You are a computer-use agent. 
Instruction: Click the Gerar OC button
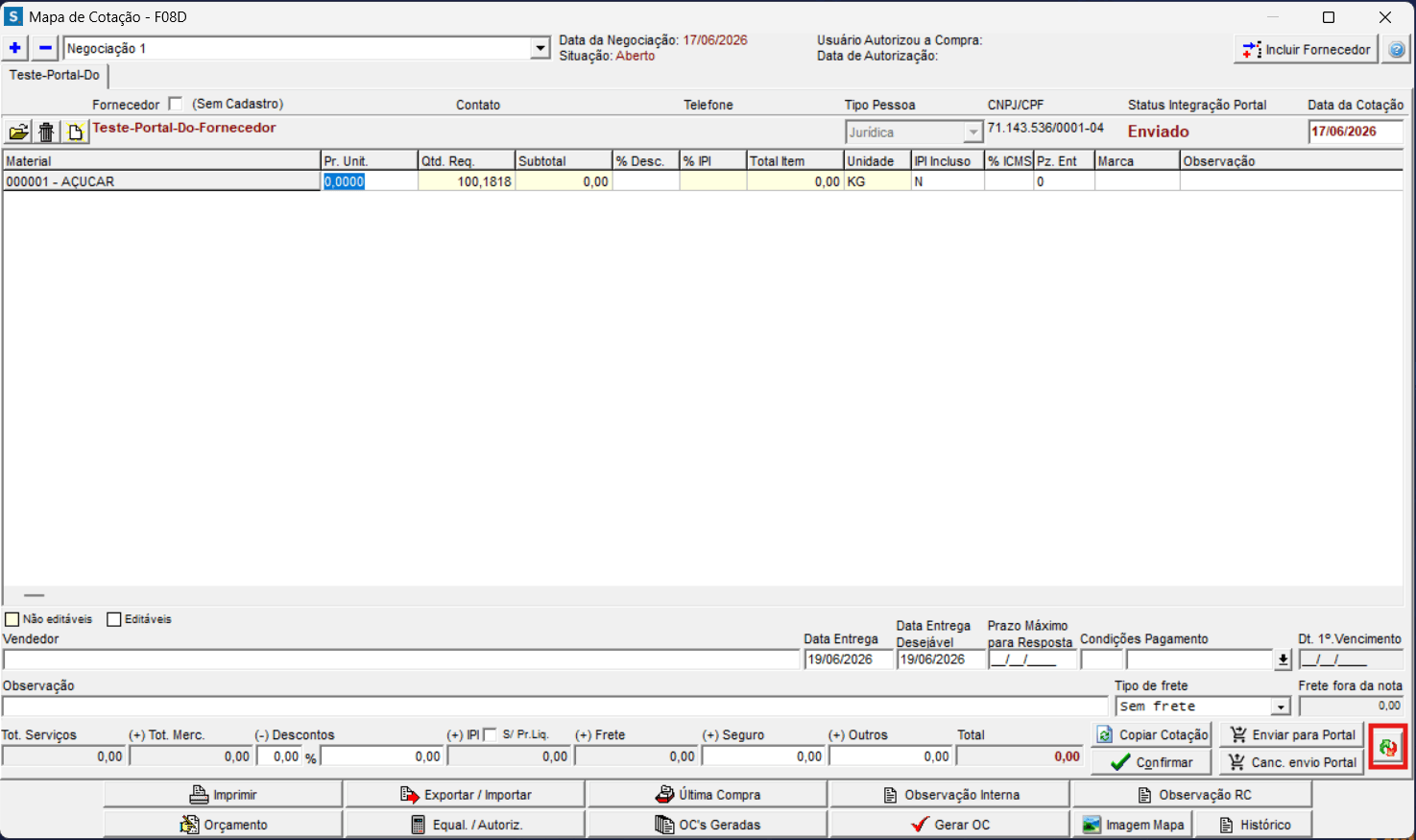point(948,825)
